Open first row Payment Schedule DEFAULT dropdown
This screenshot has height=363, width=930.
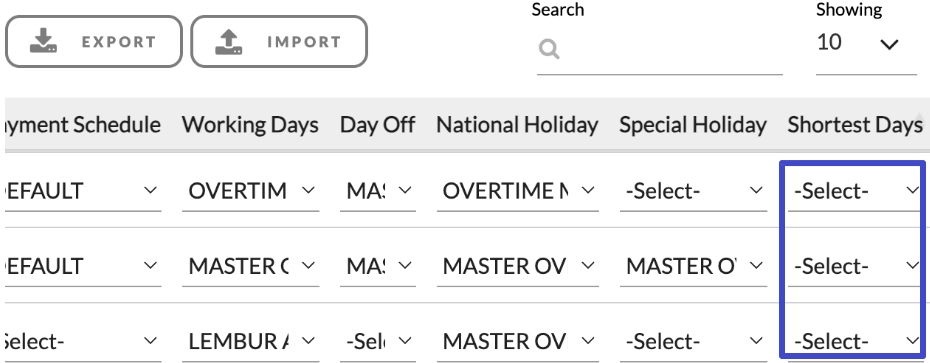pos(81,191)
